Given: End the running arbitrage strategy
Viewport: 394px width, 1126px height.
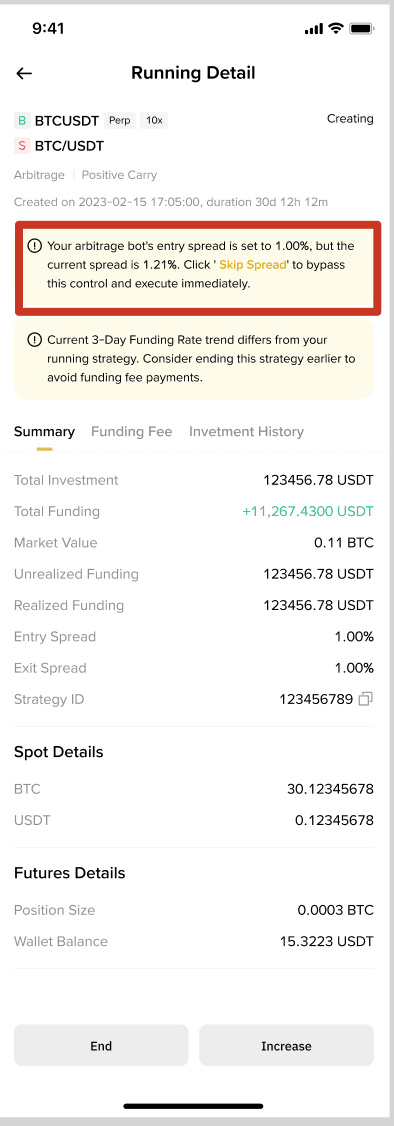Looking at the screenshot, I should (x=101, y=1046).
